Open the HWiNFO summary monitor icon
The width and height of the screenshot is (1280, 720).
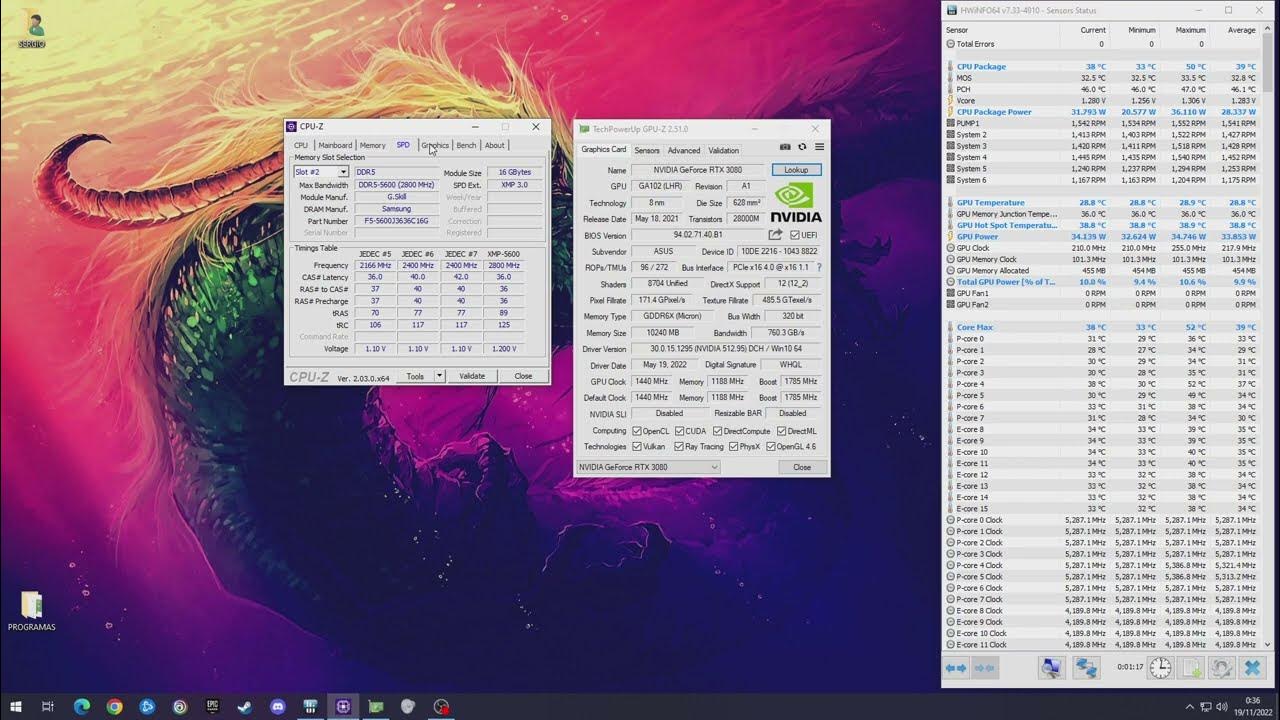(x=1051, y=668)
